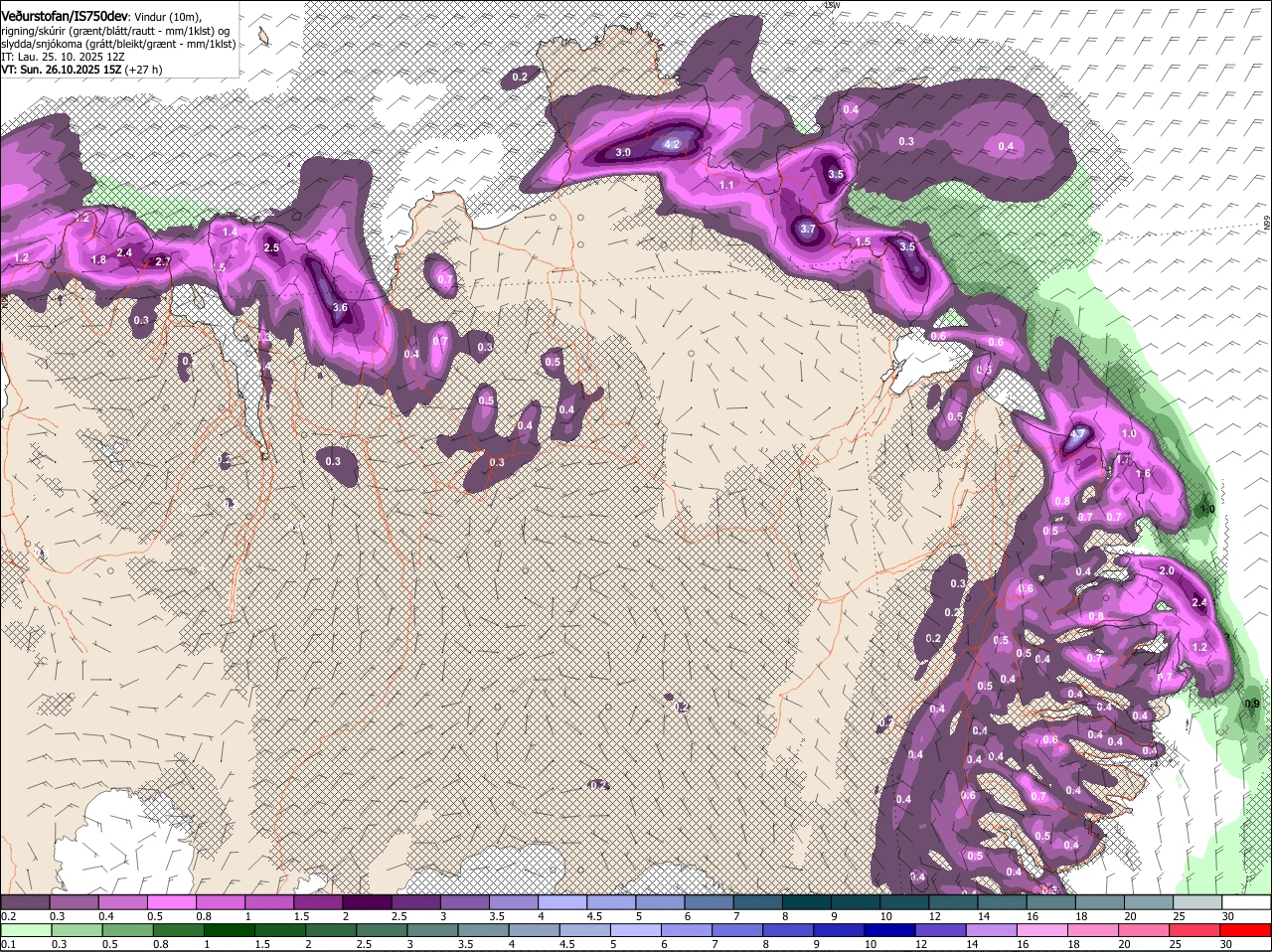Click the dark blue 10 swatch in lower legend row
The height and width of the screenshot is (952, 1272).
[892, 930]
